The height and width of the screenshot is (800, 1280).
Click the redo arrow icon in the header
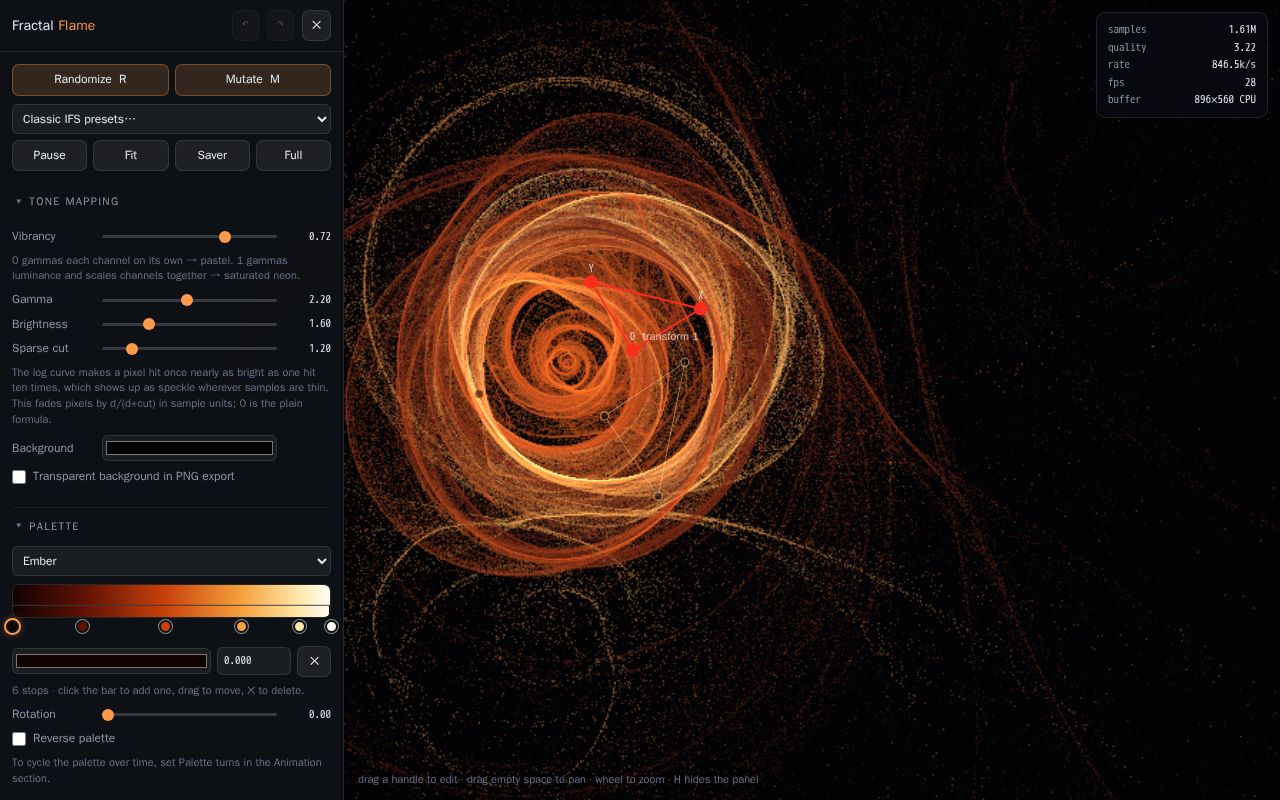click(280, 25)
